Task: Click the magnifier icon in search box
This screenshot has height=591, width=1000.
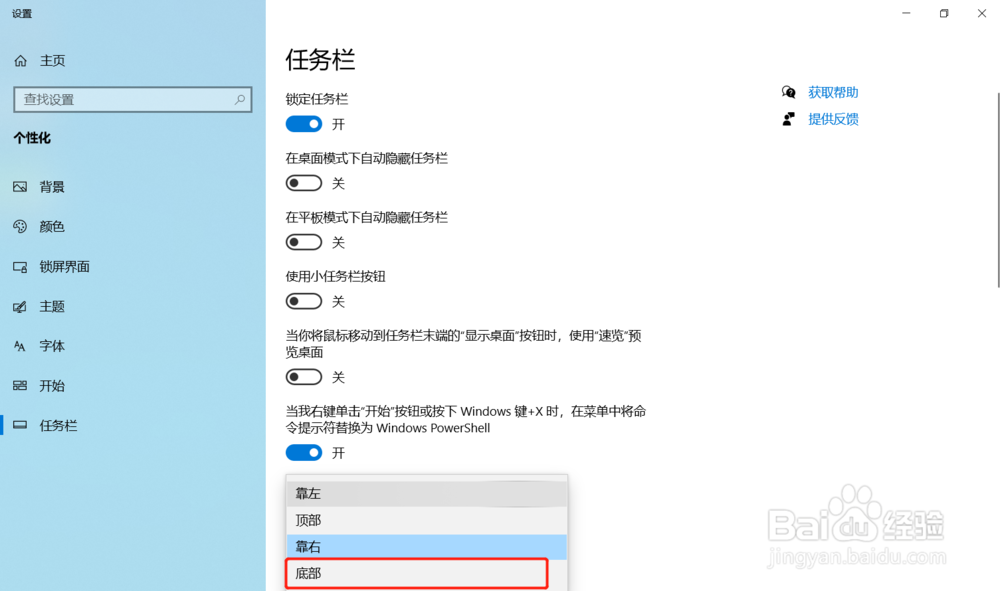Action: [x=240, y=99]
